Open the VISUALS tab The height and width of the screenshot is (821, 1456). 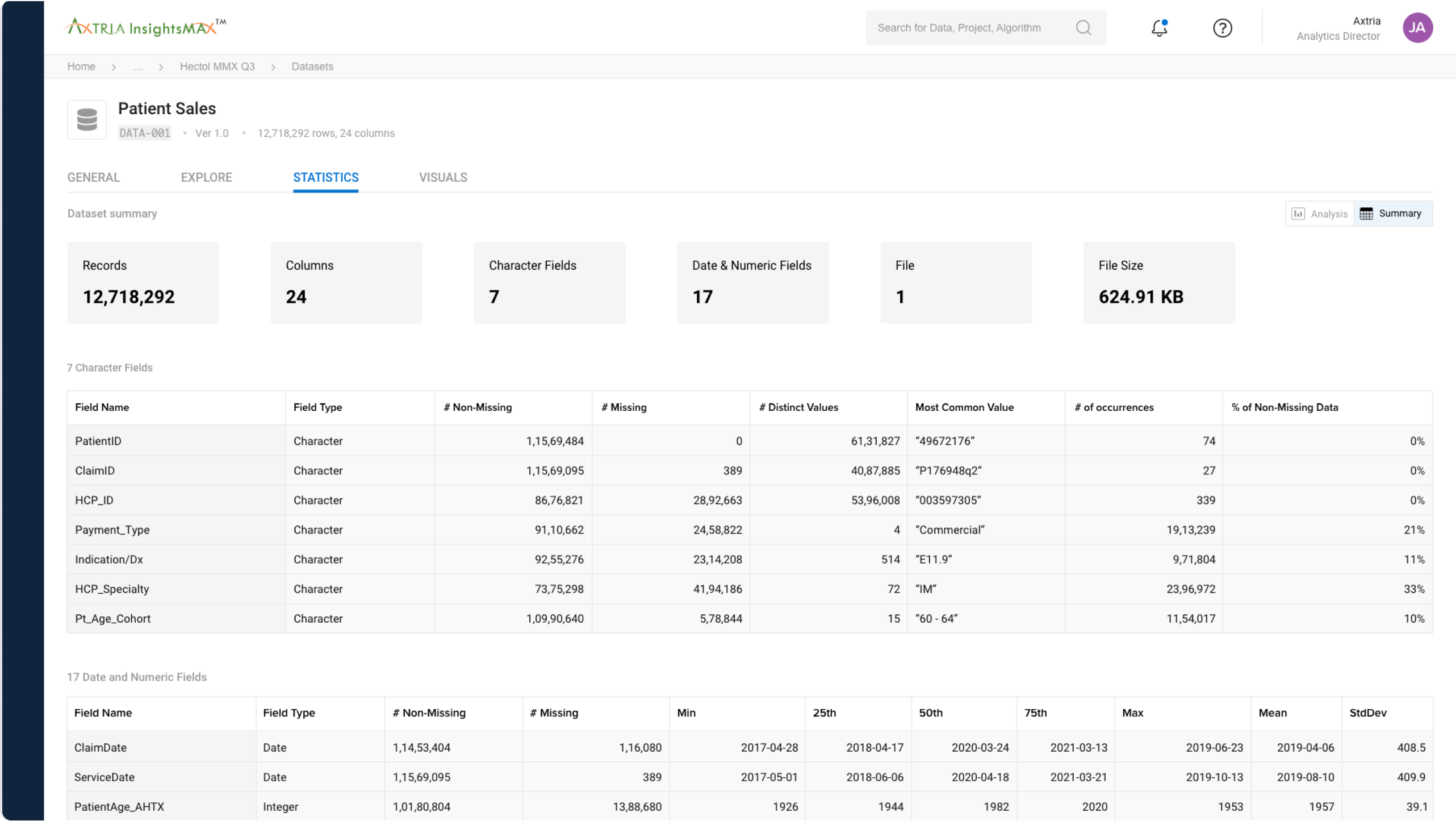[443, 177]
